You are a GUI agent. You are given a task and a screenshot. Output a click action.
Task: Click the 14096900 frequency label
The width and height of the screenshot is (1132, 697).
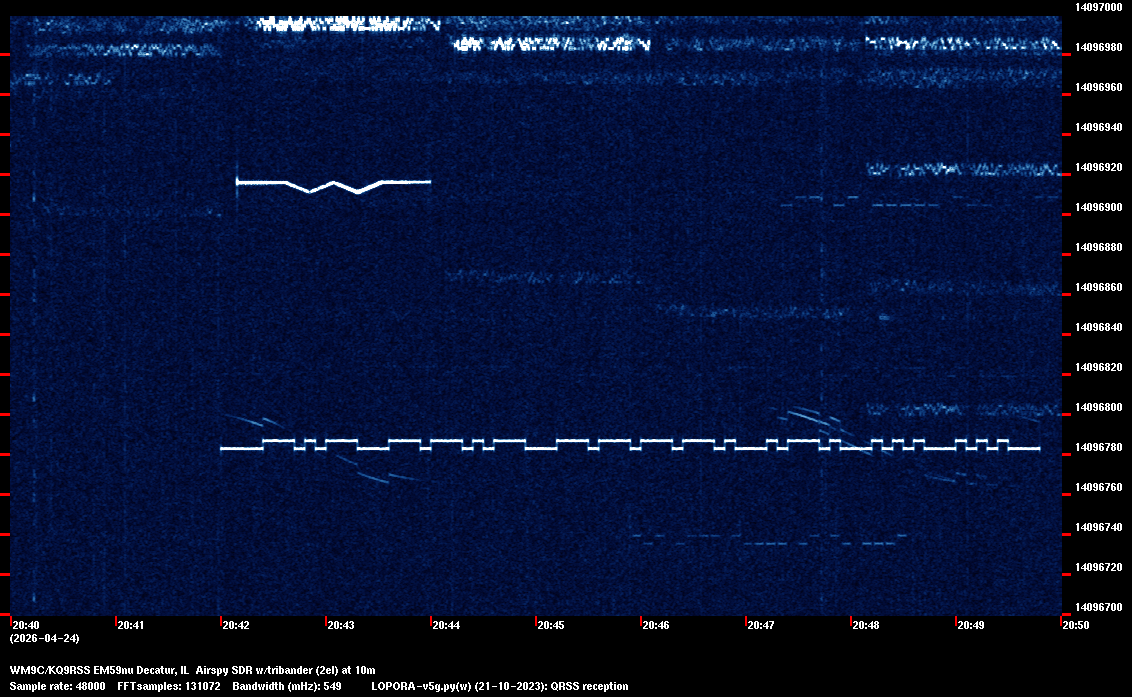pyautogui.click(x=1099, y=207)
